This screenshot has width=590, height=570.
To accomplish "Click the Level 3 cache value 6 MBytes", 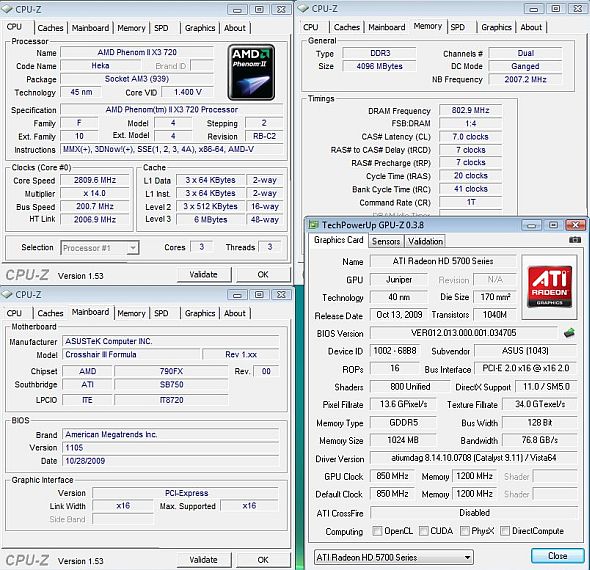I will pyautogui.click(x=210, y=219).
